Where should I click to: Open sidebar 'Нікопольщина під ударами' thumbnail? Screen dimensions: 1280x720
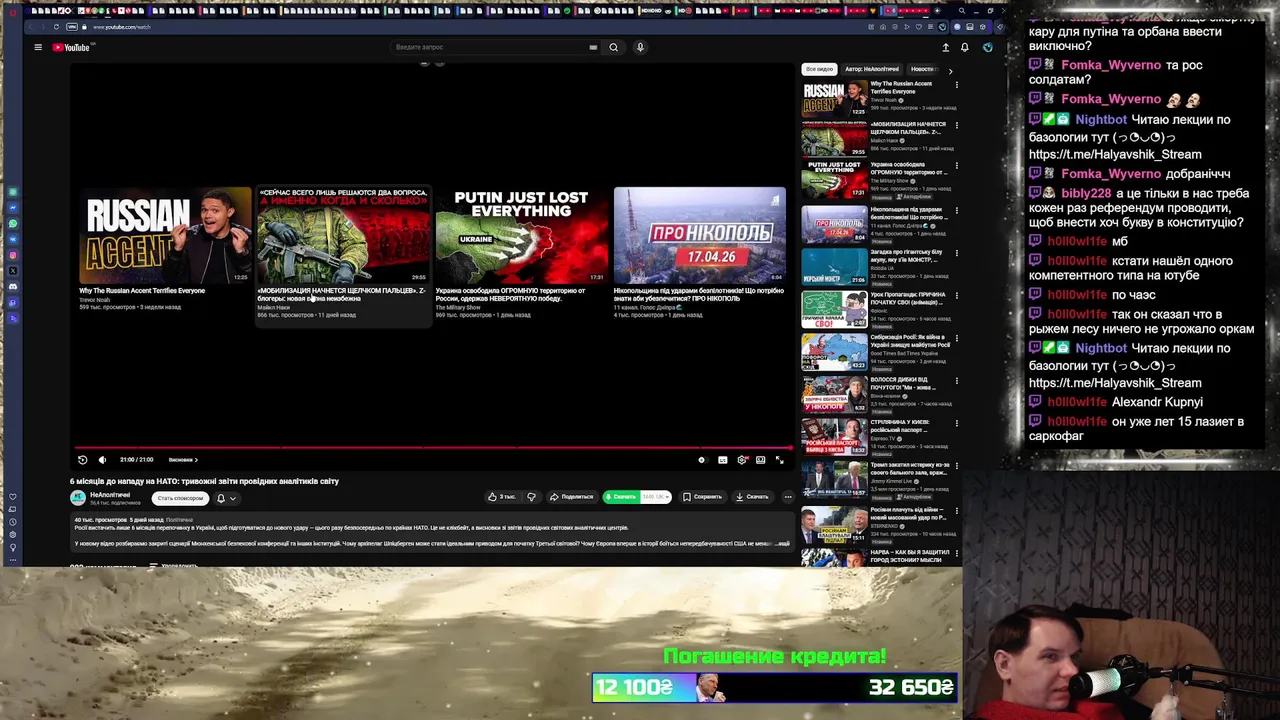click(x=834, y=224)
